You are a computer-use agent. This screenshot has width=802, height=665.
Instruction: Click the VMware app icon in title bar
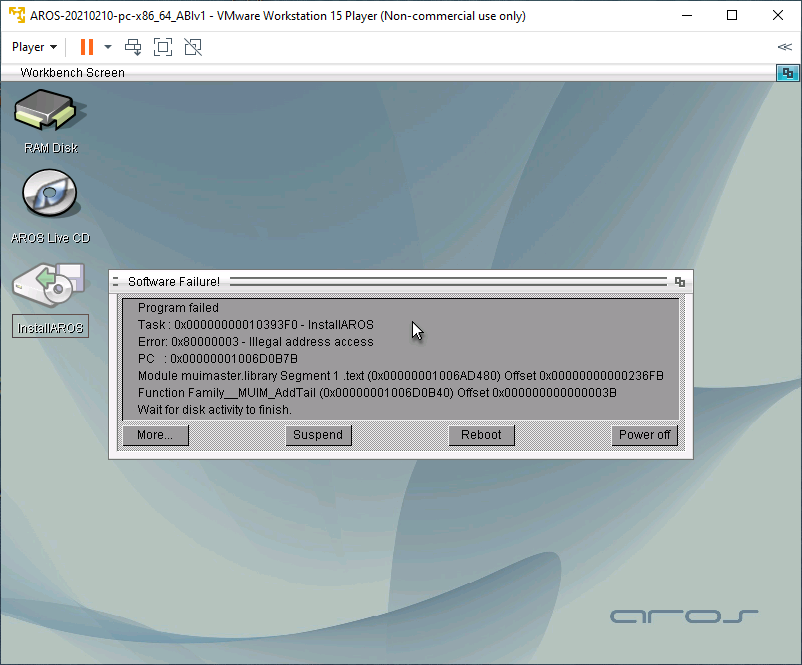[x=17, y=15]
